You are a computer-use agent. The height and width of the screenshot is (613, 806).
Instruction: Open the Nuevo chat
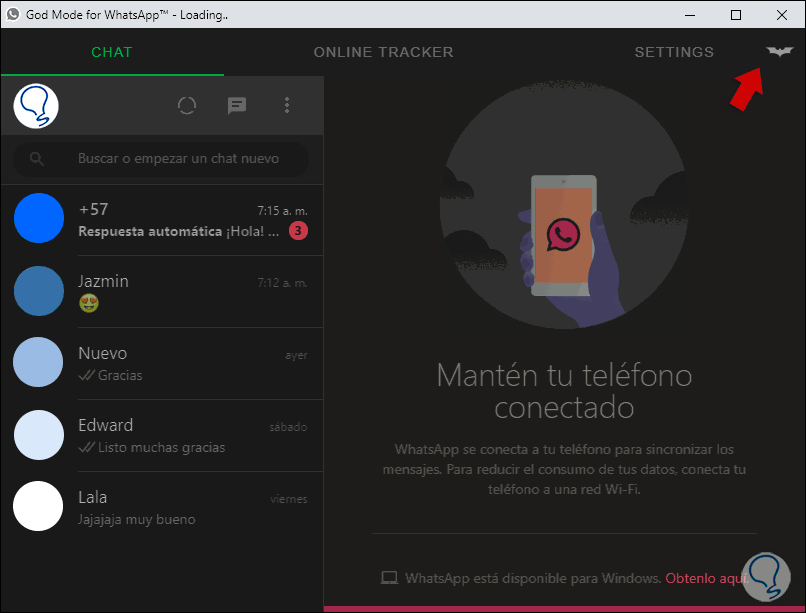point(162,363)
